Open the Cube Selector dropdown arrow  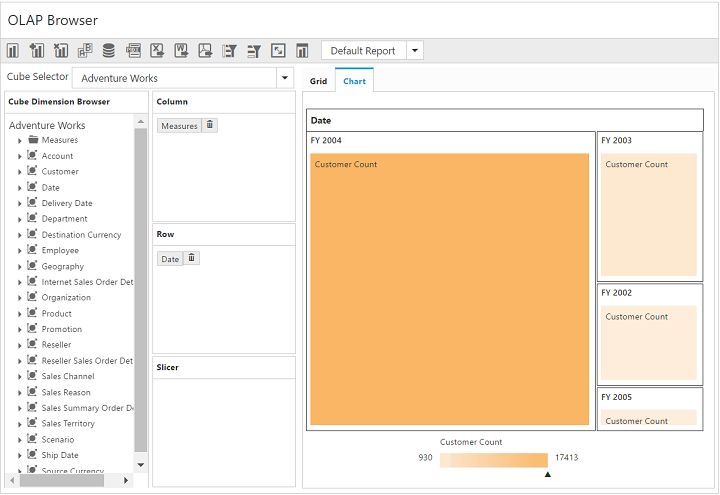[285, 78]
